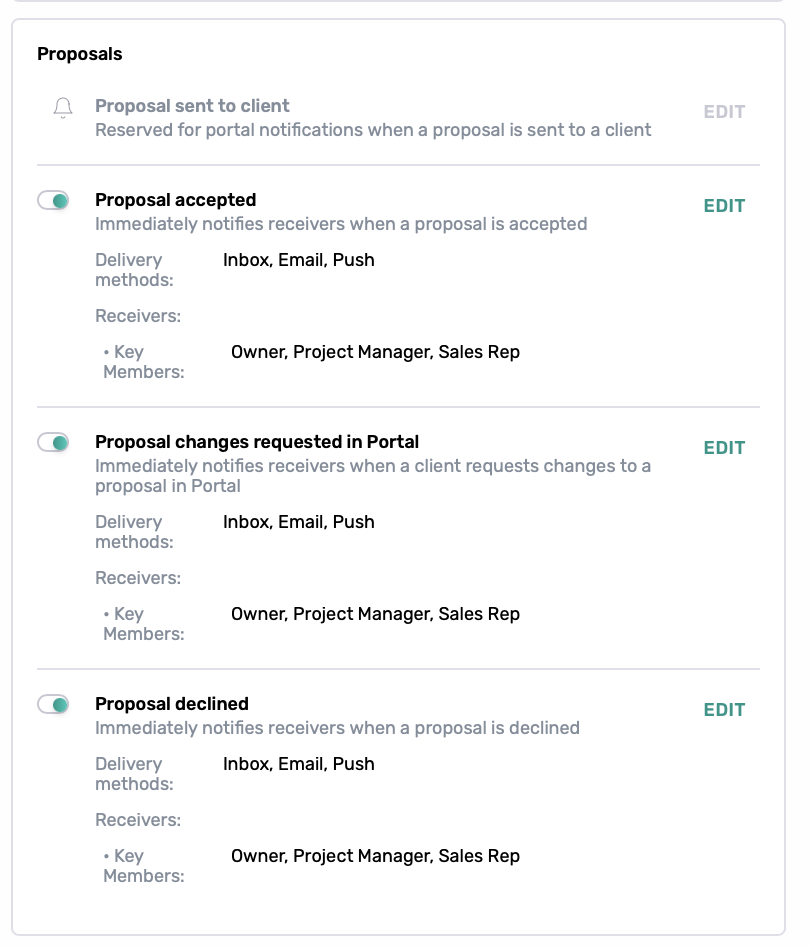Toggle off Proposal accepted notification
This screenshot has width=810, height=946.
coord(53,200)
